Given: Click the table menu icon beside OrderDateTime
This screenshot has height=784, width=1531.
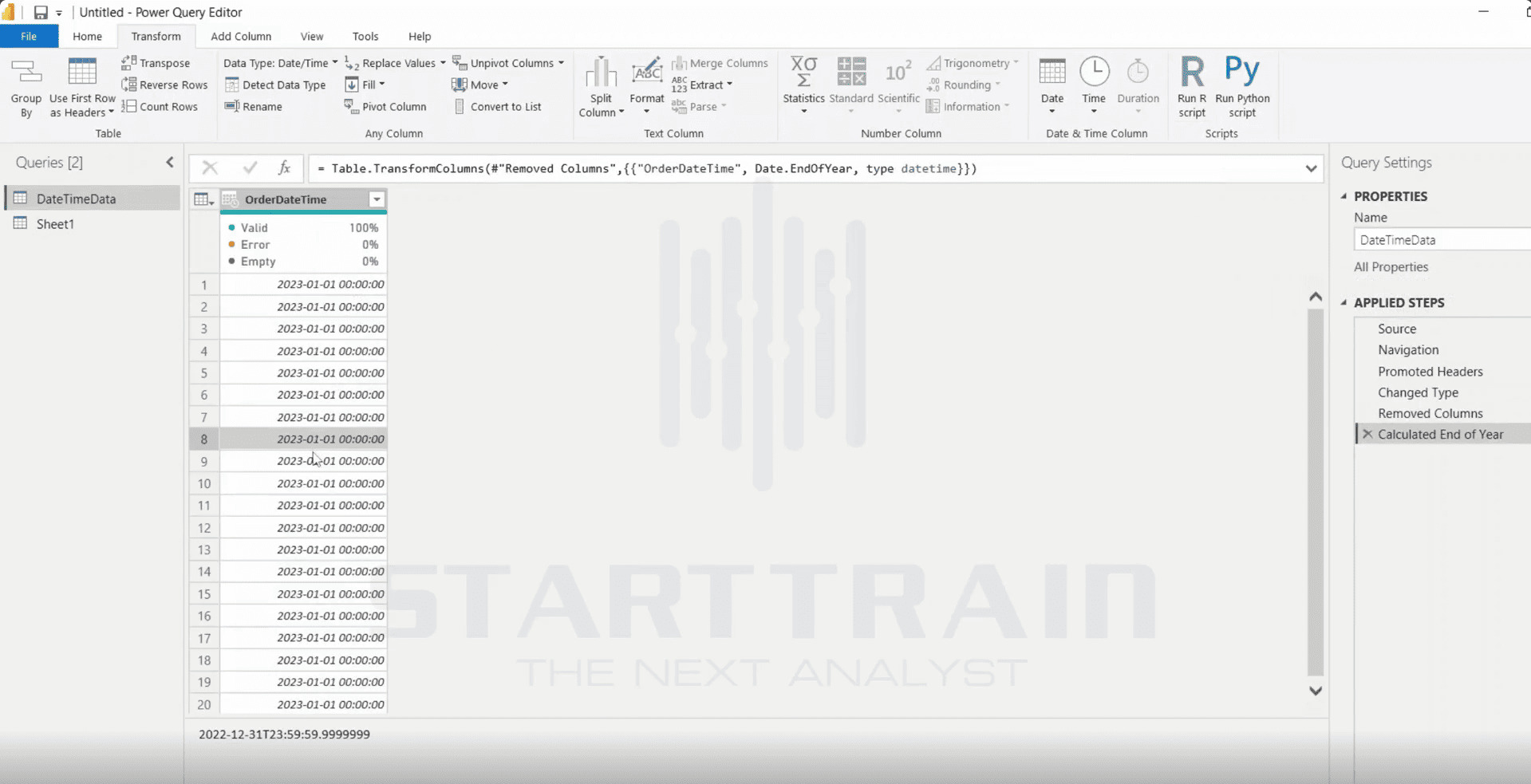Looking at the screenshot, I should click(203, 199).
